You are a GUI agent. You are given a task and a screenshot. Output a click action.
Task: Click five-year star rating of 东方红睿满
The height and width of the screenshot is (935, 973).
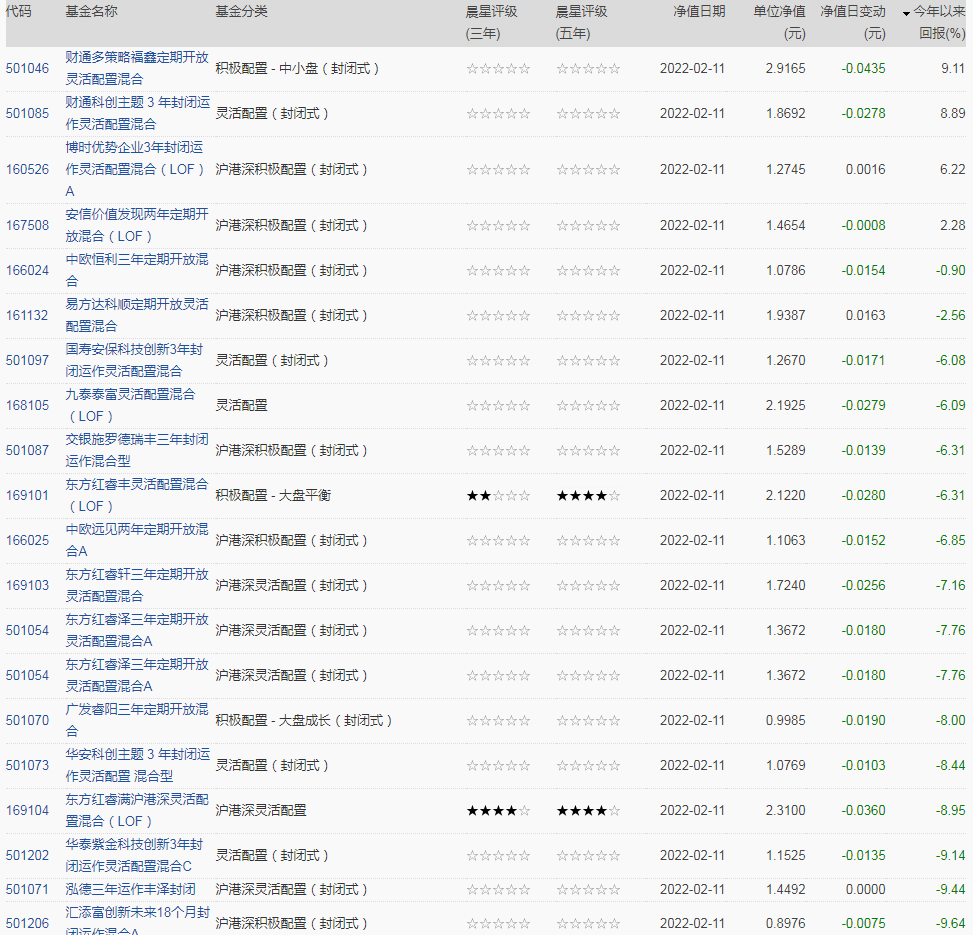(x=588, y=810)
